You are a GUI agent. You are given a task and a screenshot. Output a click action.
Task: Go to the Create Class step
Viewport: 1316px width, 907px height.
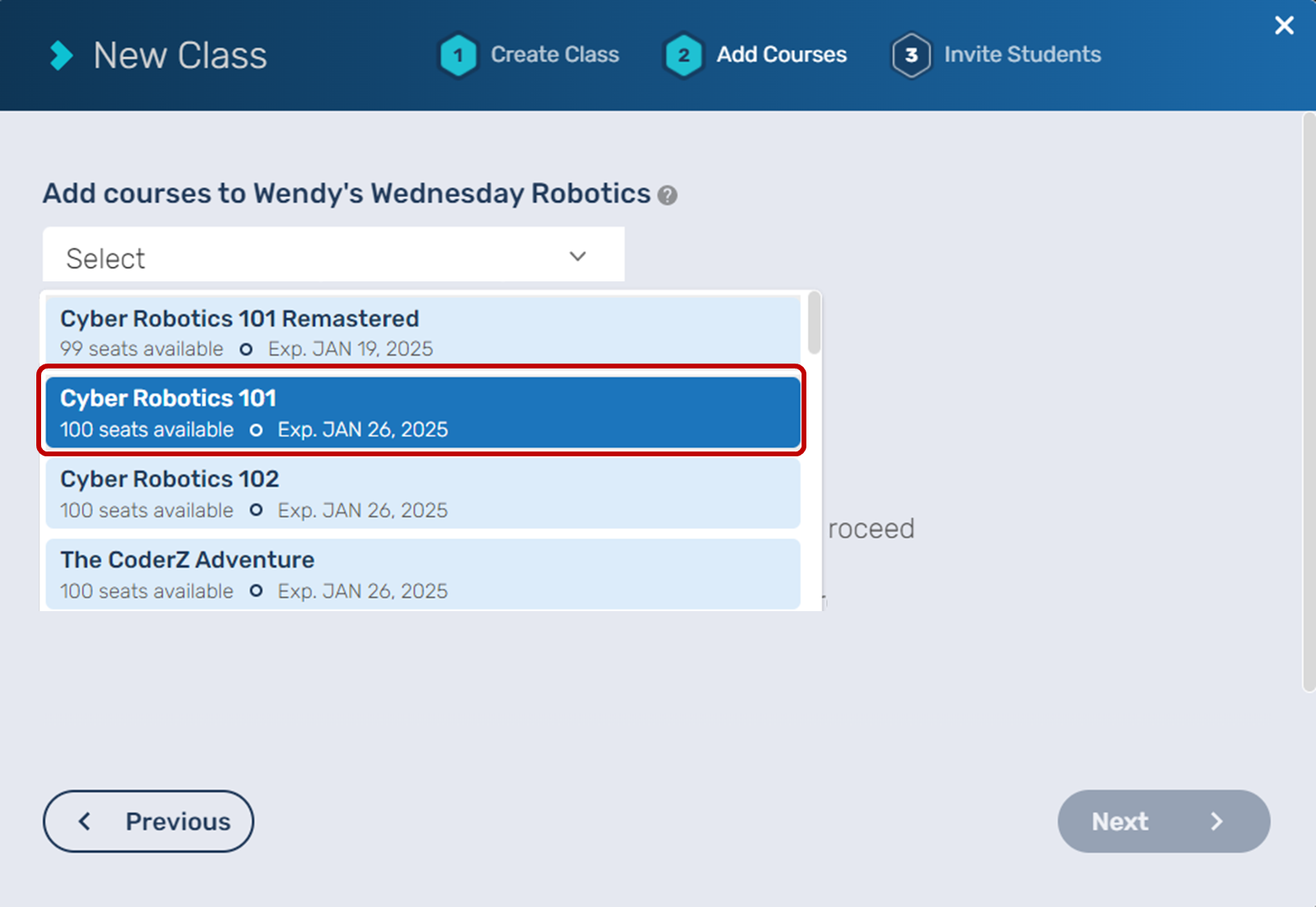pos(555,55)
